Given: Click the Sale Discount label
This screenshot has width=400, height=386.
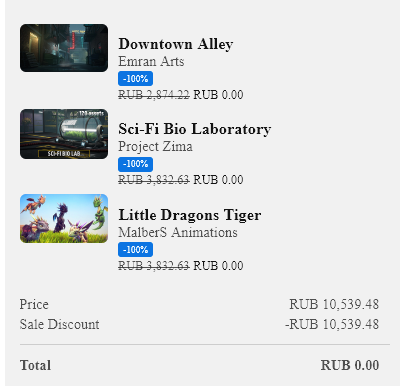Looking at the screenshot, I should tap(59, 324).
